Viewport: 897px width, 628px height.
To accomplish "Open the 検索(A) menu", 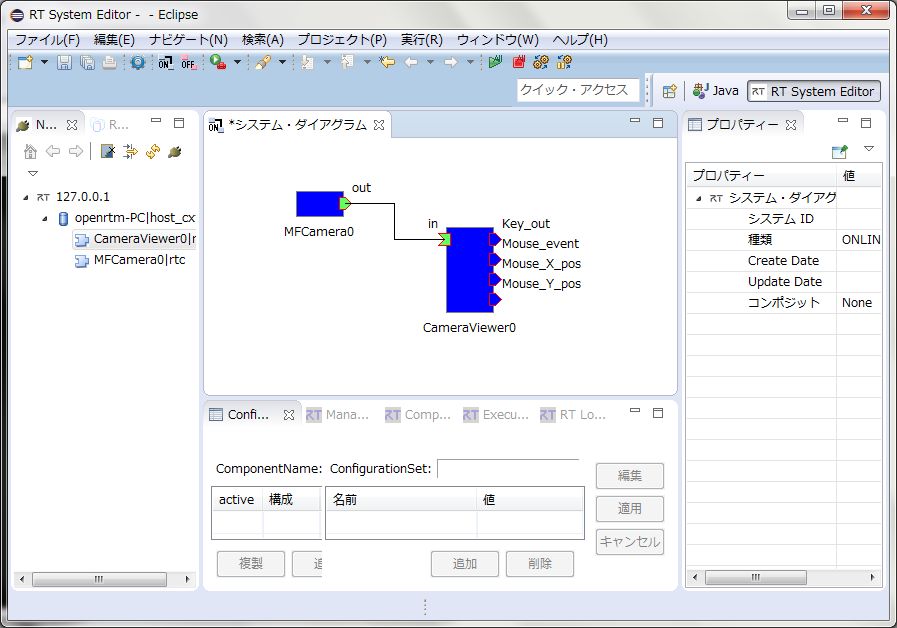I will pyautogui.click(x=263, y=39).
